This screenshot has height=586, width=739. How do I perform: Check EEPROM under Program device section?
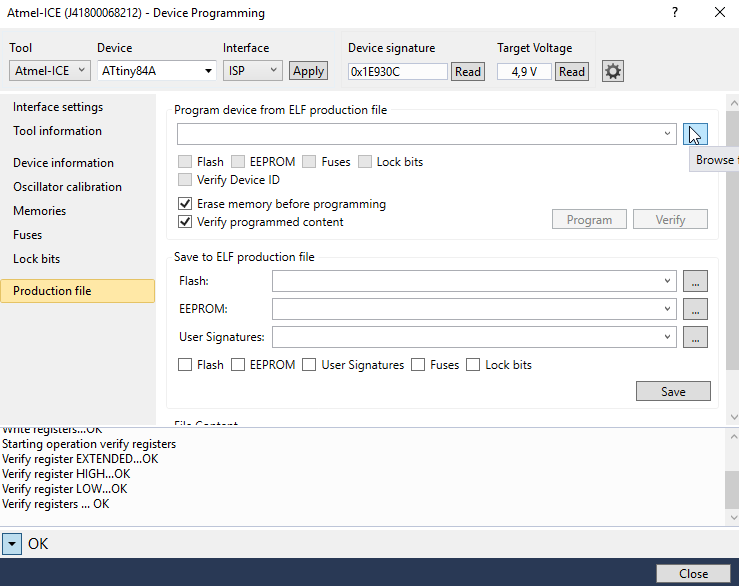click(x=238, y=162)
